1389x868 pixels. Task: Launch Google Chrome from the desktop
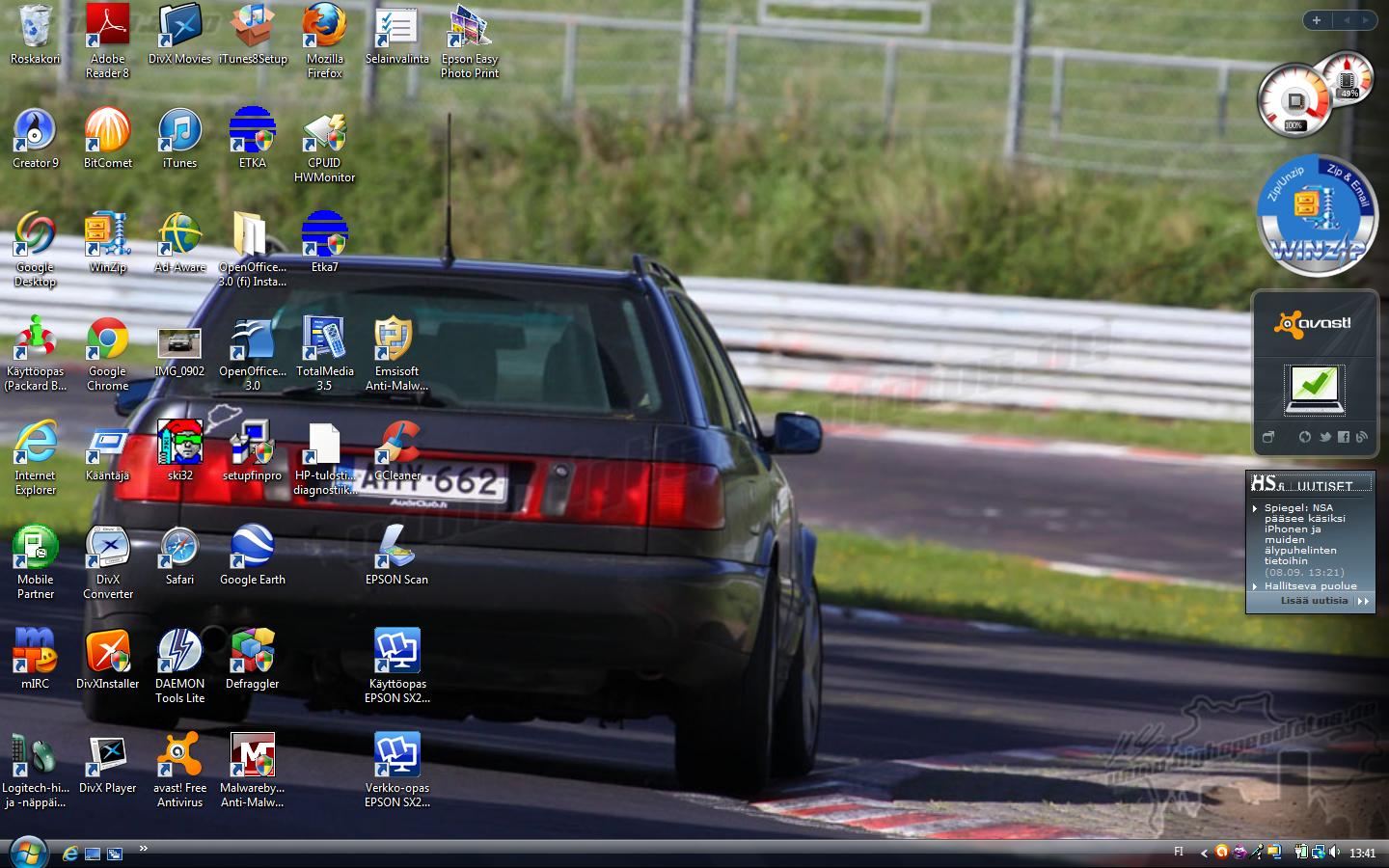pos(107,340)
